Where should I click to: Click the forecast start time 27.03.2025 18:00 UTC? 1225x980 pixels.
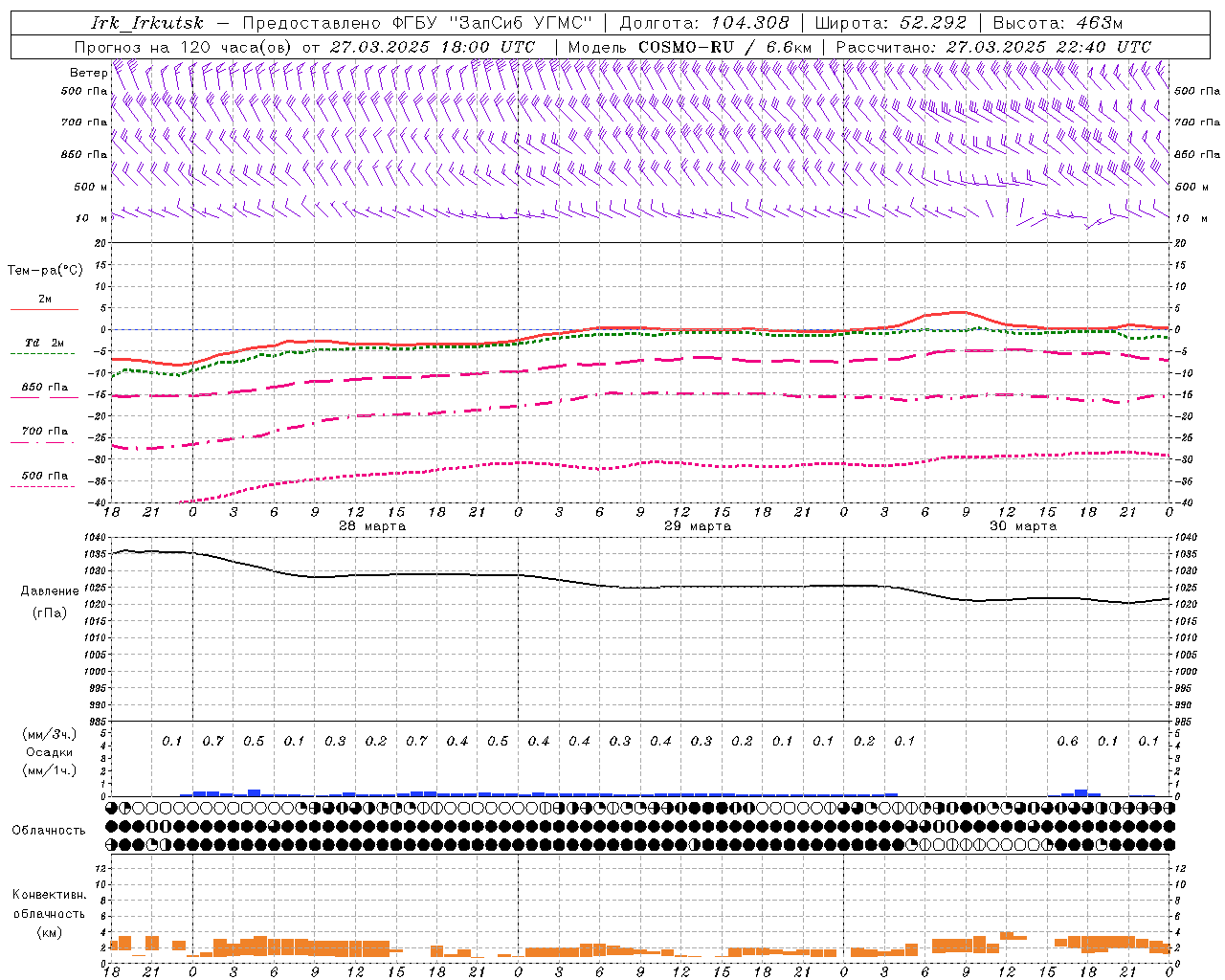433,47
